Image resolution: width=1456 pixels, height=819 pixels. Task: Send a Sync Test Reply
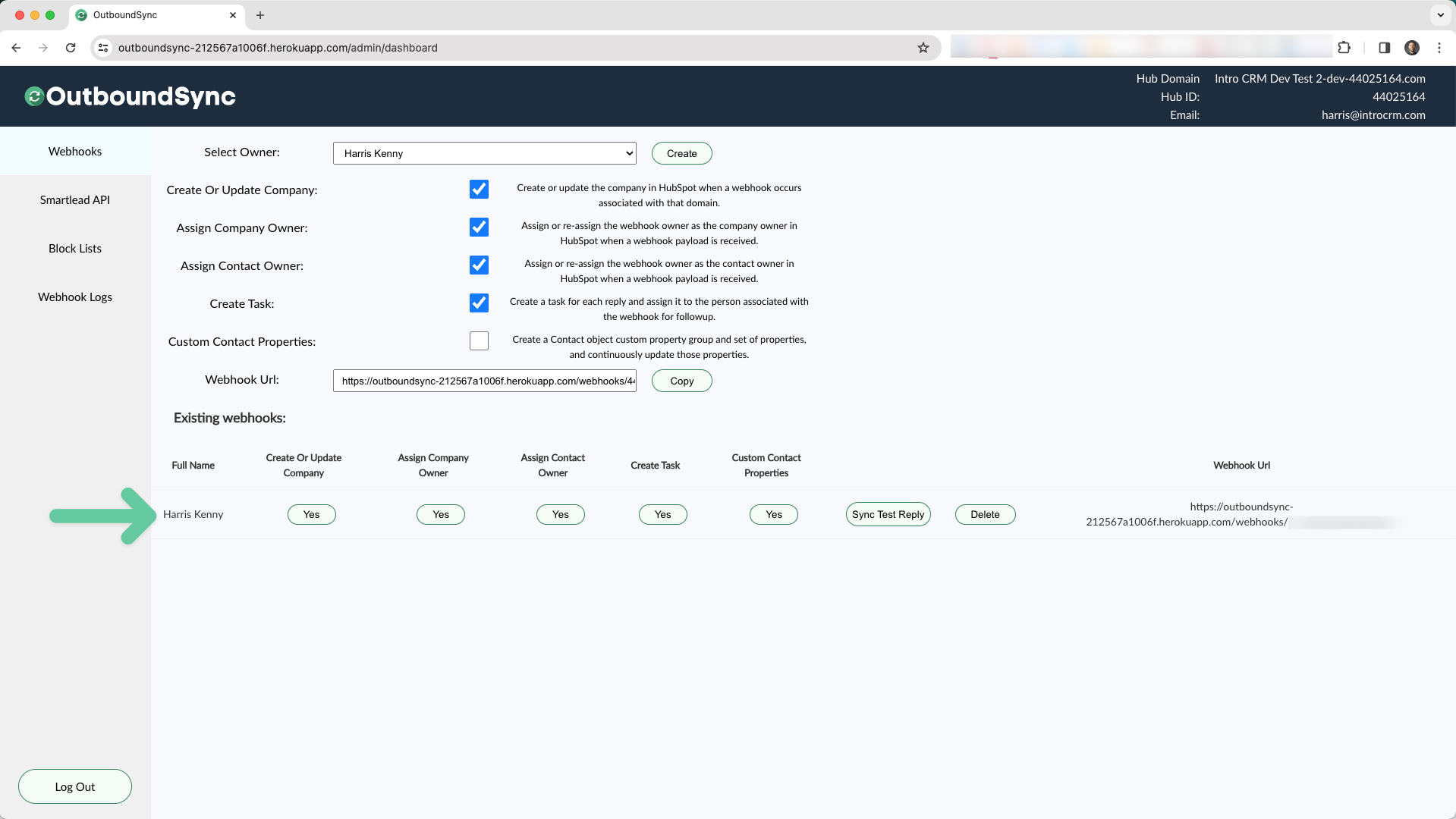point(888,514)
